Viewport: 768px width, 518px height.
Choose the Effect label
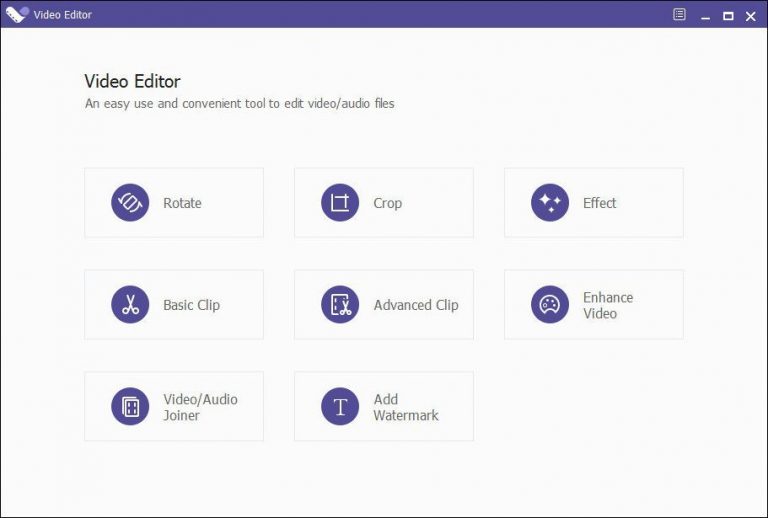(600, 203)
